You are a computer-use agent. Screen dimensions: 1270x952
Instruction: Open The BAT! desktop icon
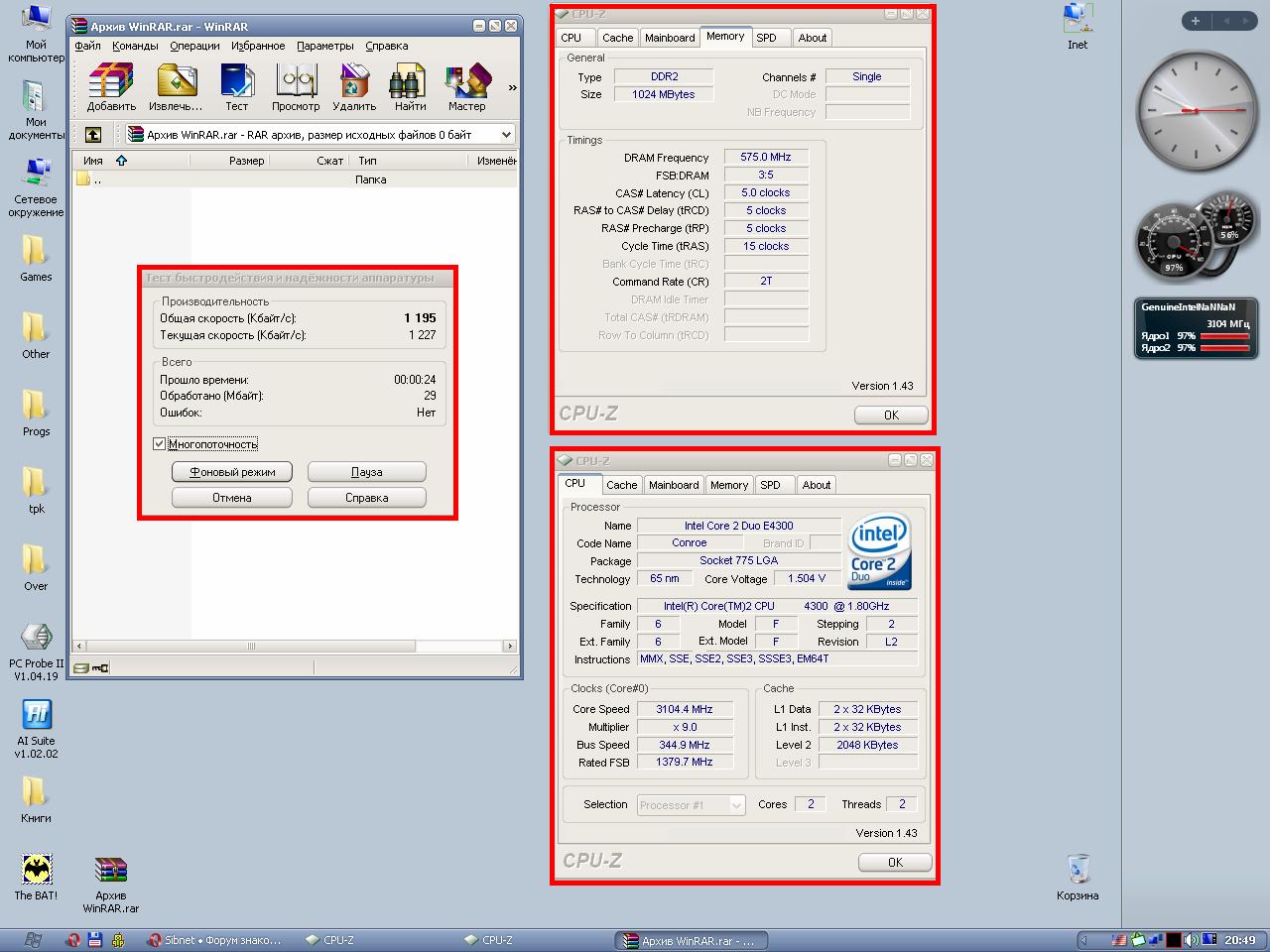(36, 877)
